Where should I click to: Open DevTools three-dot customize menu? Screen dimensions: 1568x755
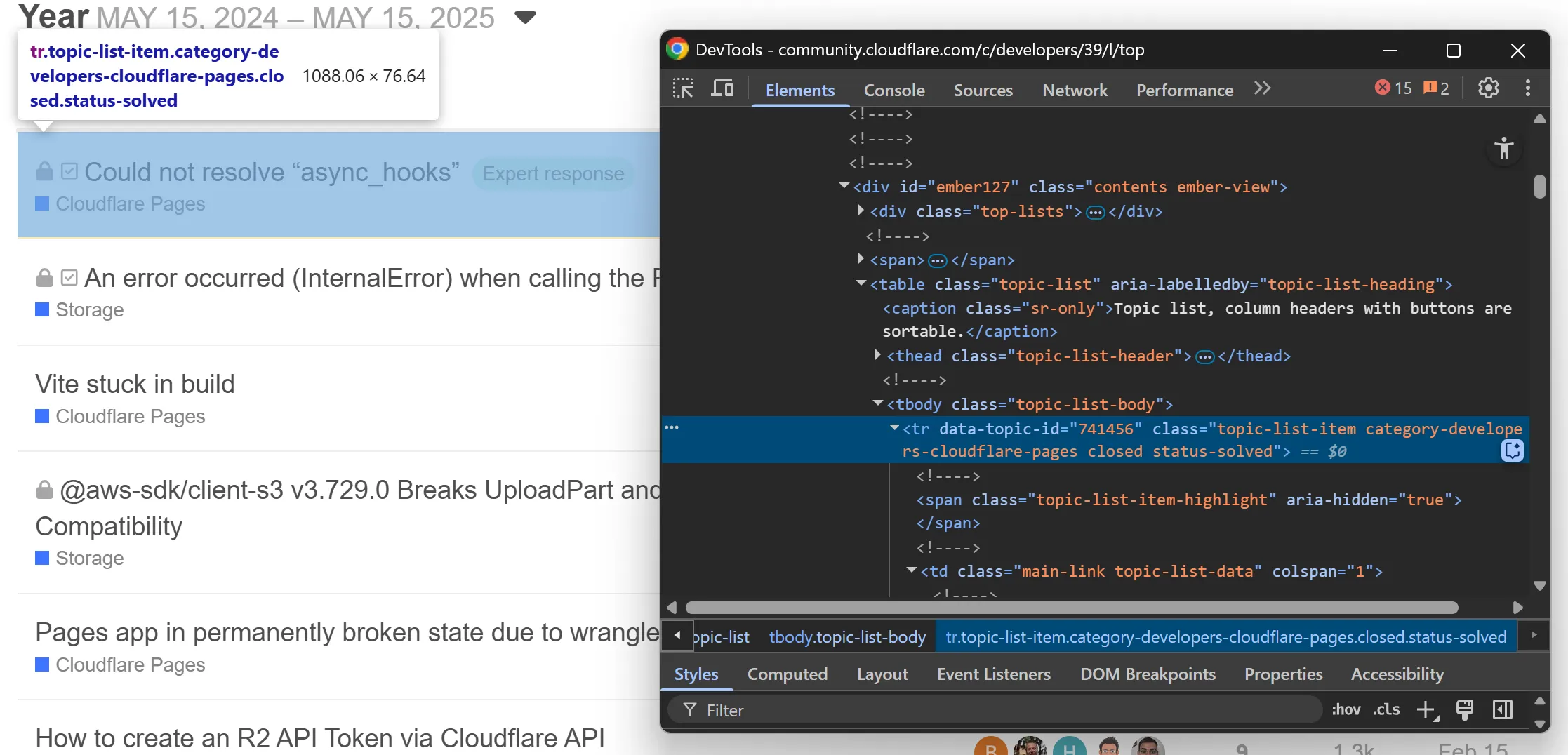point(1528,88)
